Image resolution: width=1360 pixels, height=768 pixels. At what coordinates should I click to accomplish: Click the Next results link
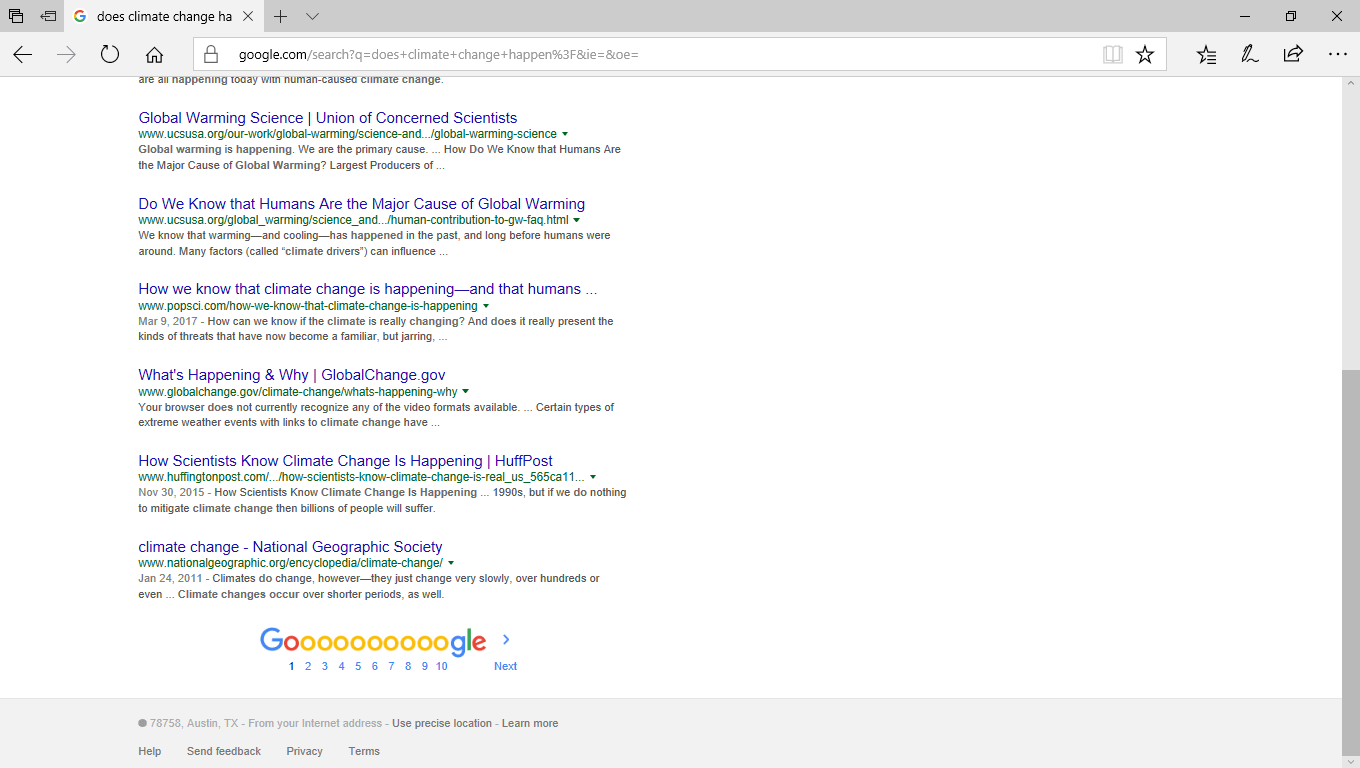pyautogui.click(x=506, y=666)
